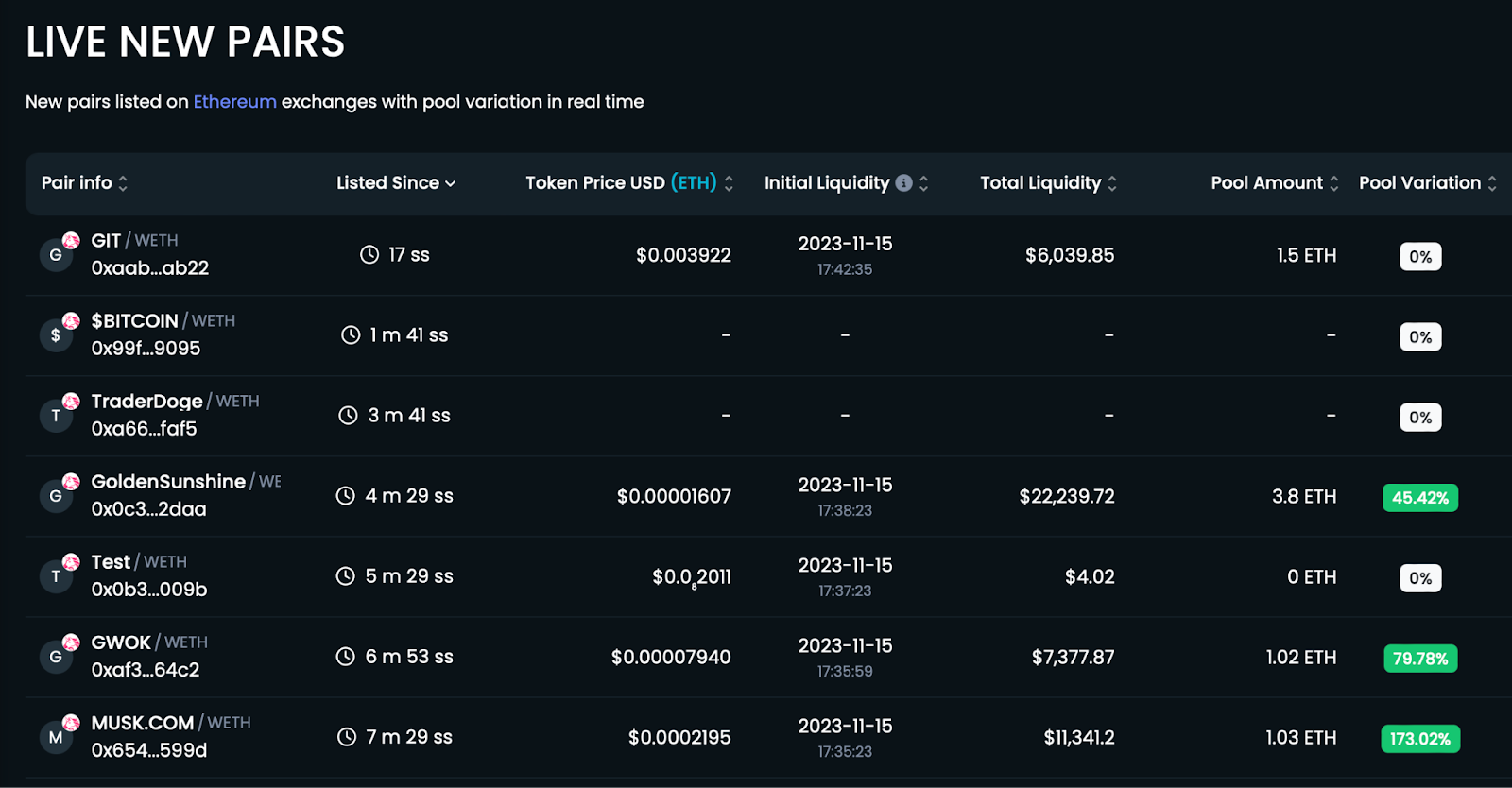Open the $BITCOIN / WETH pair
The height and width of the screenshot is (788, 1512).
[163, 321]
